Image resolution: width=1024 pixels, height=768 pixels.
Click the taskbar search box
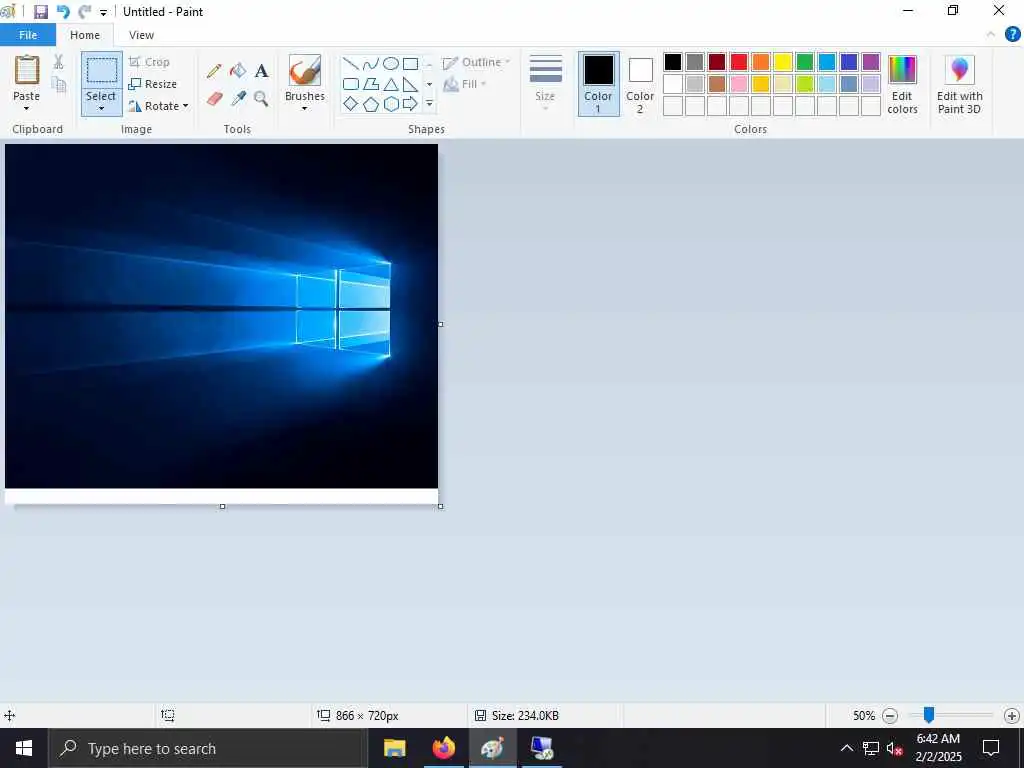pos(208,748)
